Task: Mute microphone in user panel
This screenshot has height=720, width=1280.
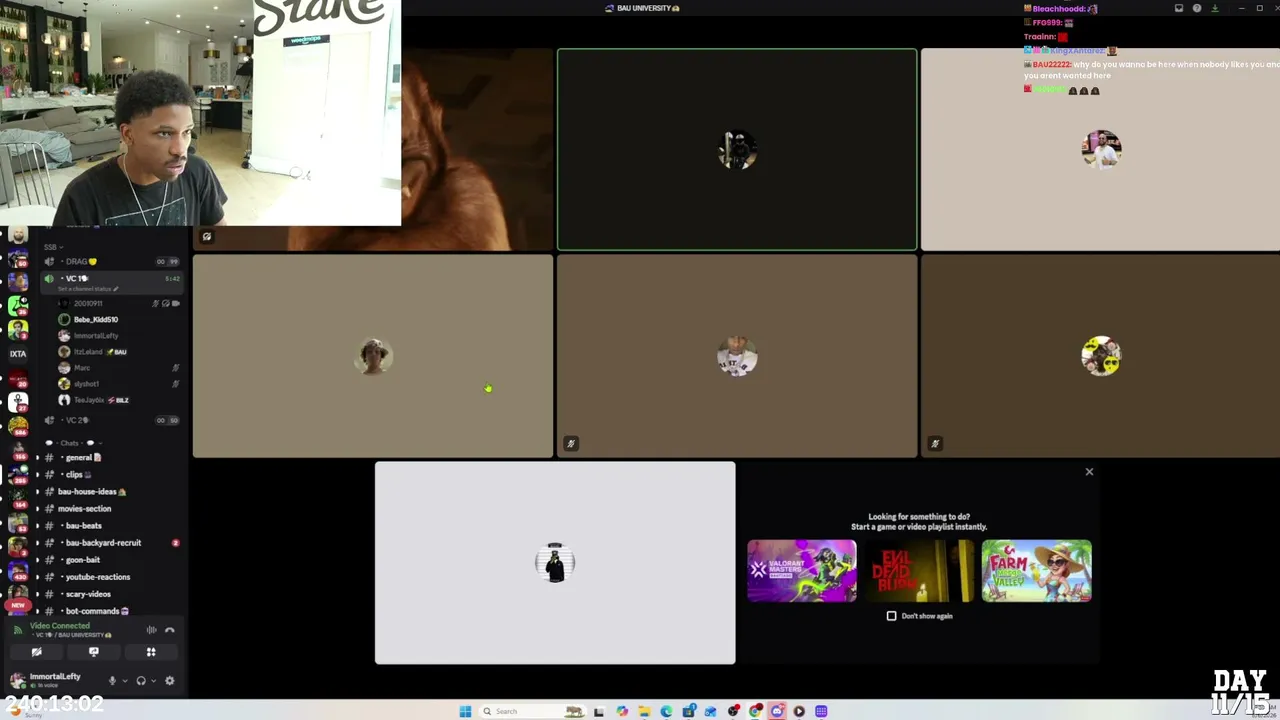Action: point(112,681)
